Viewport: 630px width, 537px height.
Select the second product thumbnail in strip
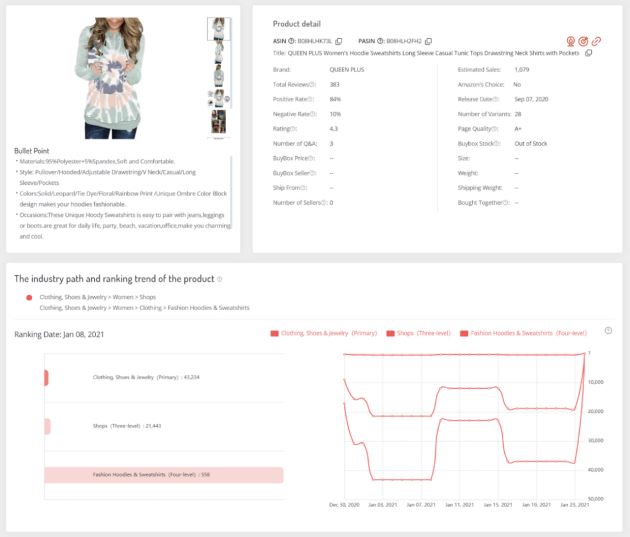point(219,52)
